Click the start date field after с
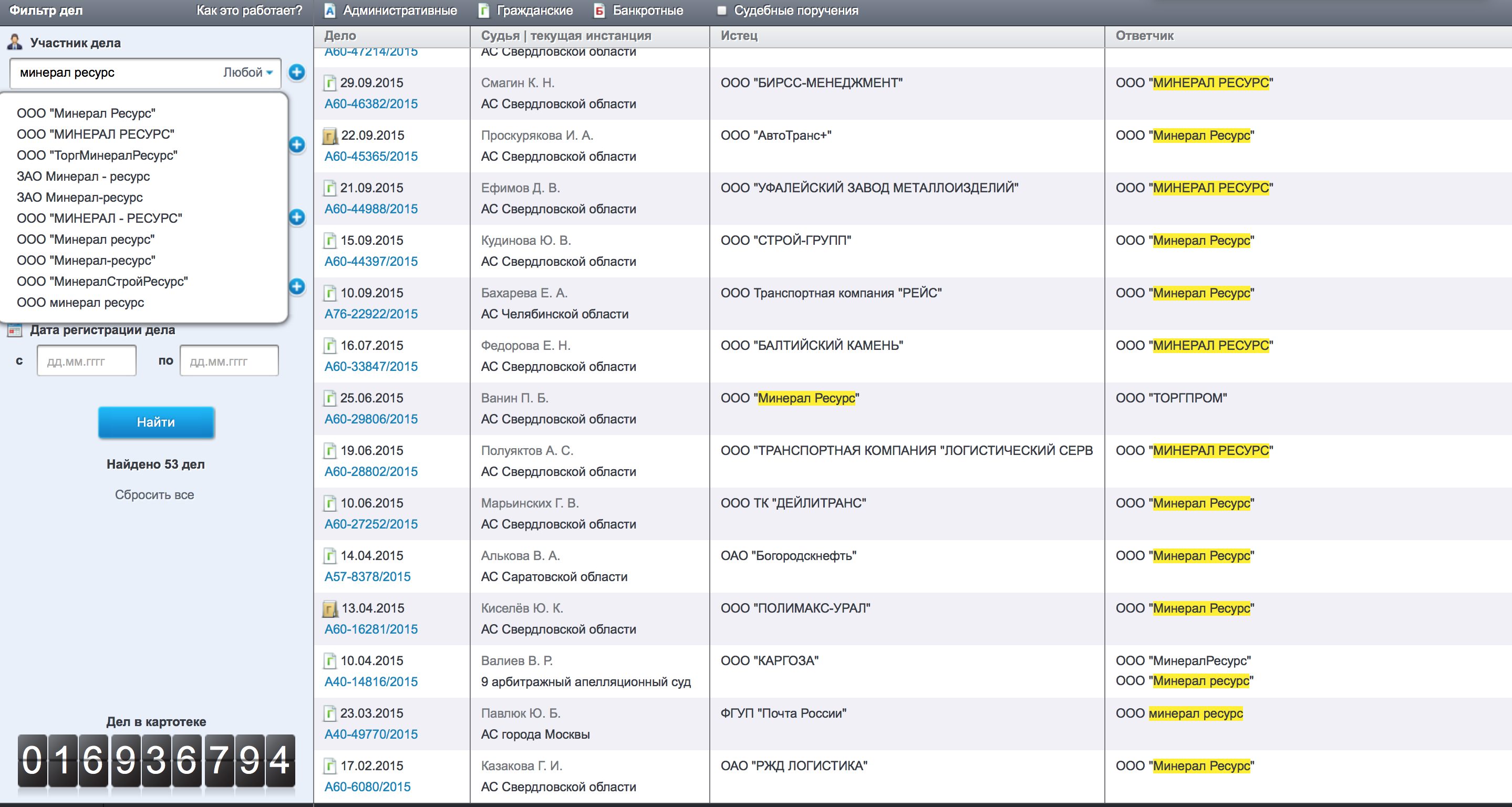The height and width of the screenshot is (807, 1512). click(x=86, y=361)
